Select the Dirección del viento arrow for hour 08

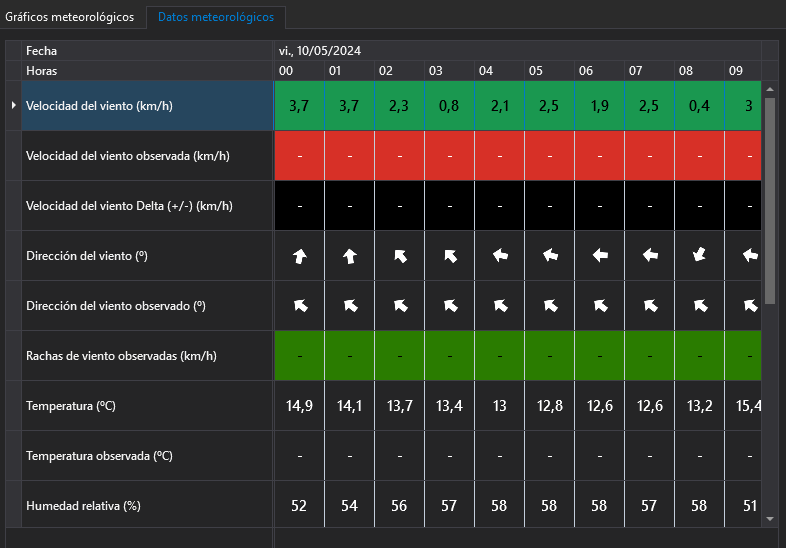[x=700, y=256]
